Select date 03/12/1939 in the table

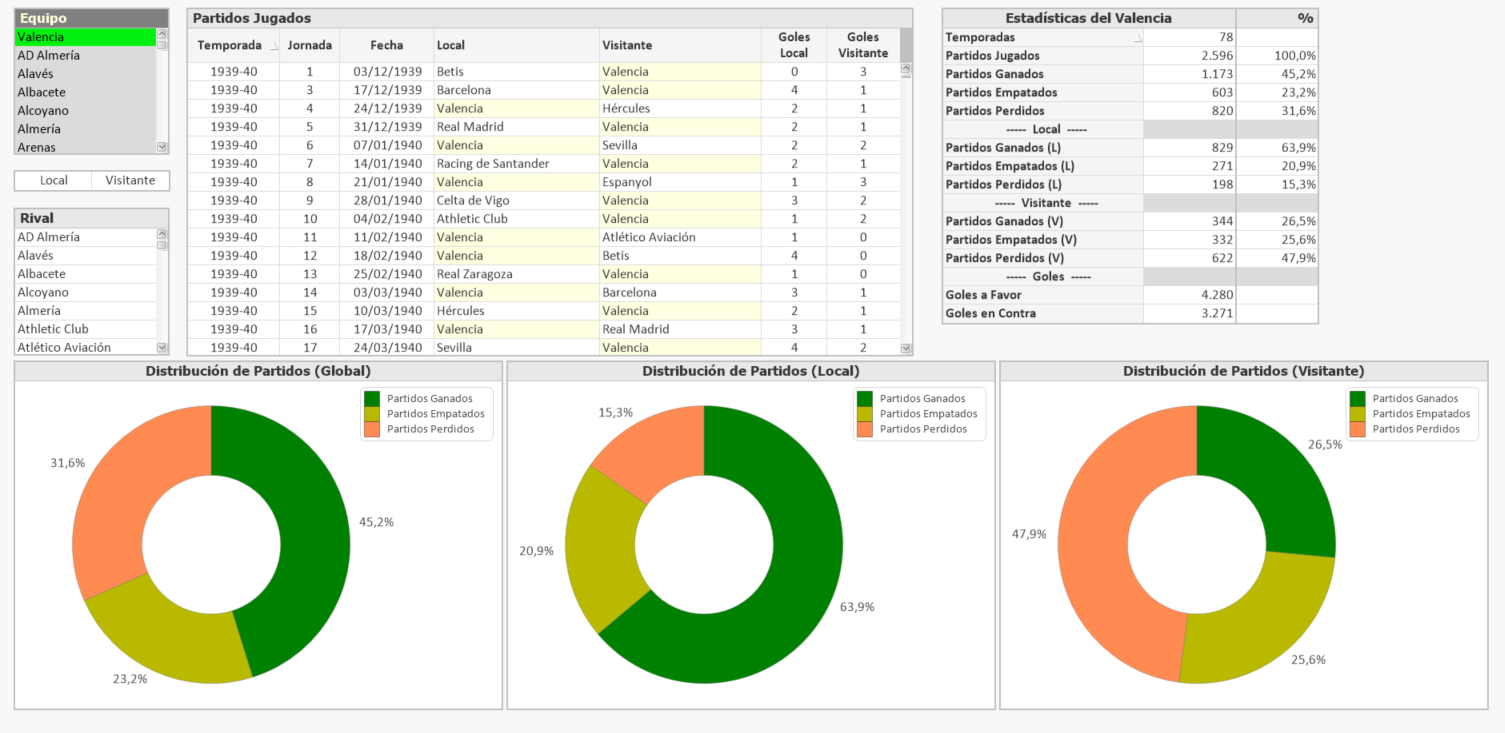coord(387,72)
